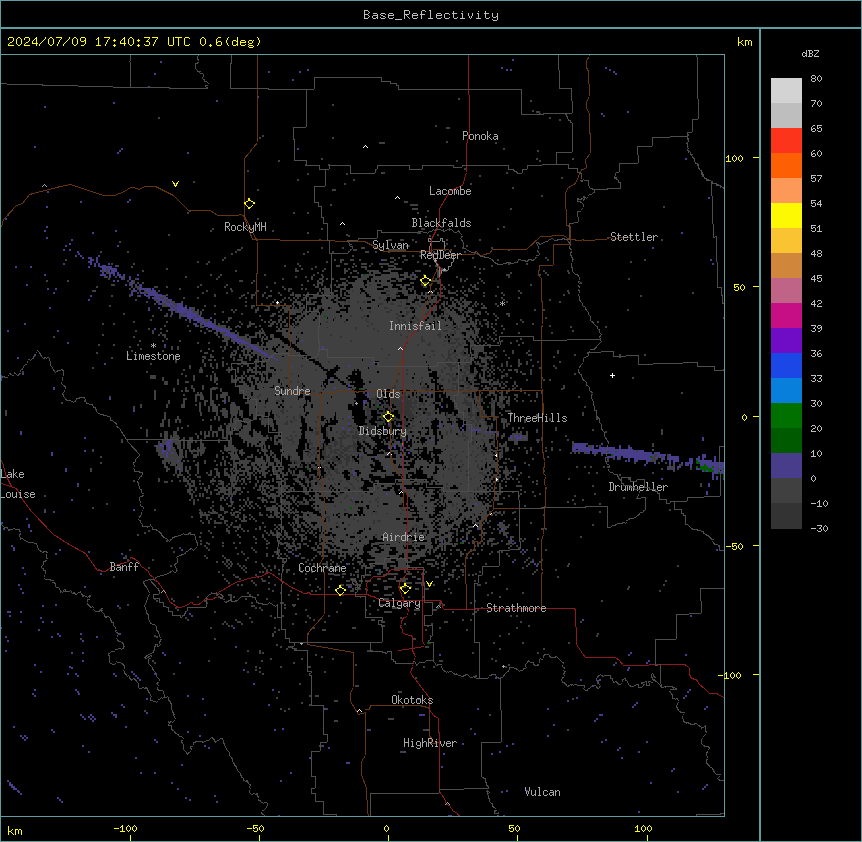Click the white plus marker north of Drumheller
This screenshot has width=862, height=842.
(612, 375)
